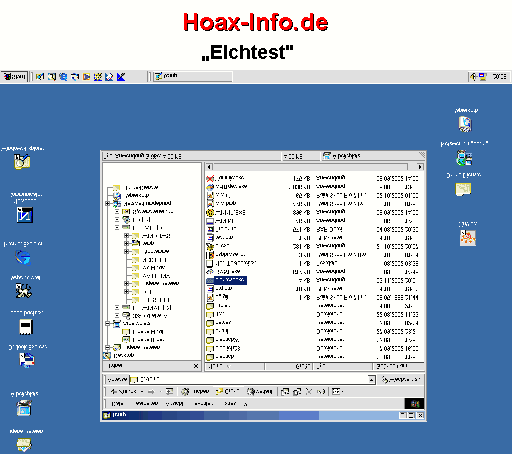
Task: Open the Extras menu in Explorer
Action: tap(230, 404)
